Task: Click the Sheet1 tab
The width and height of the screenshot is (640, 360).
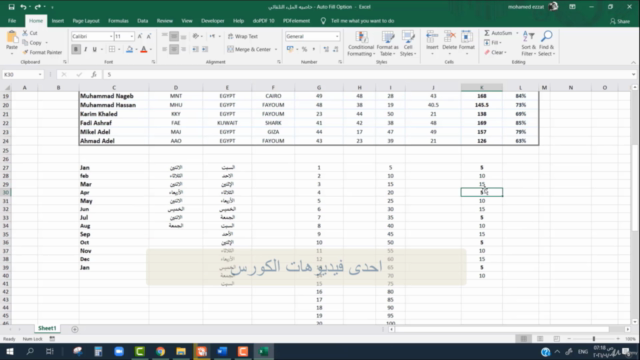Action: click(47, 328)
